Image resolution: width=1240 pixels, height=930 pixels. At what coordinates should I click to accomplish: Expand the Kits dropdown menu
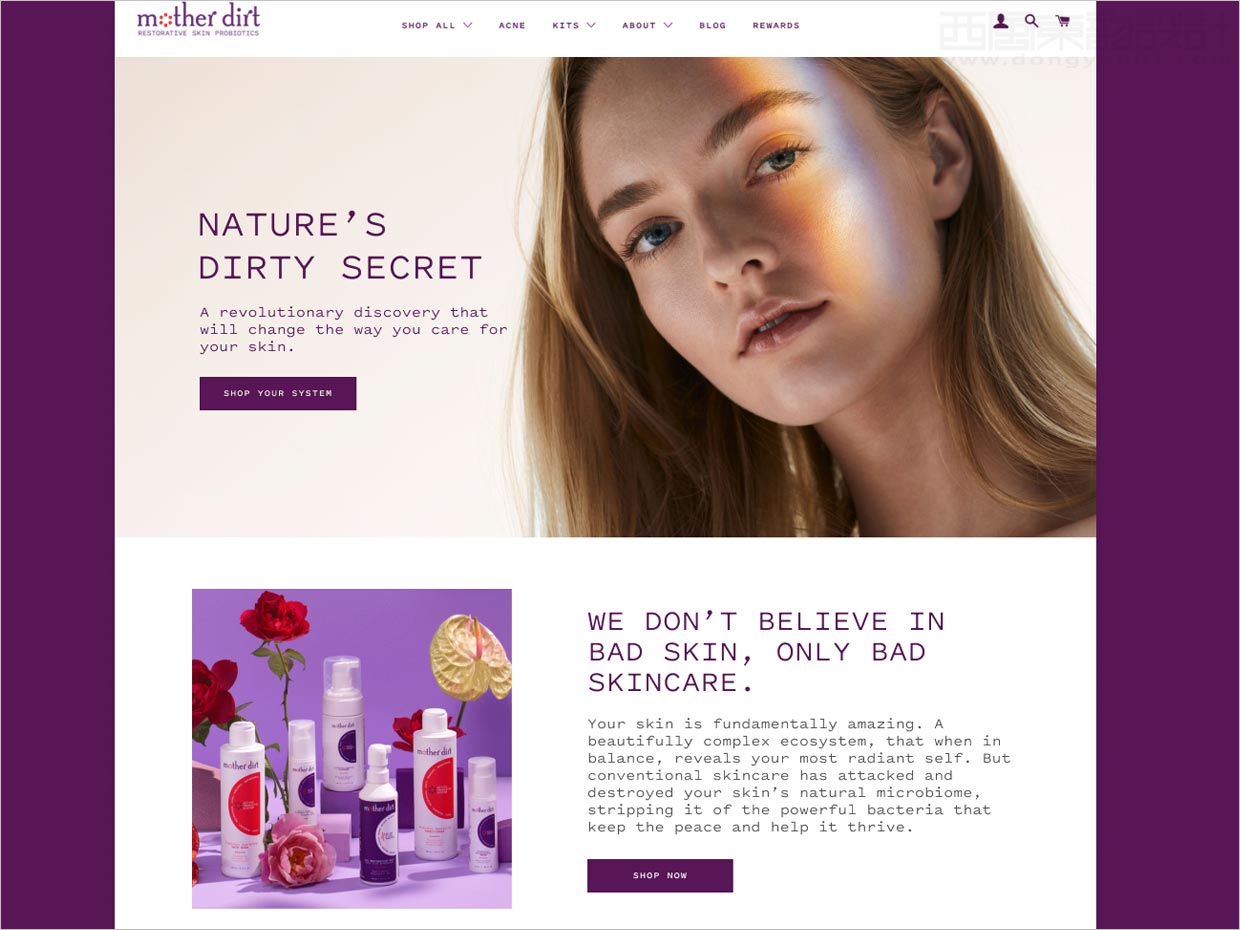574,25
